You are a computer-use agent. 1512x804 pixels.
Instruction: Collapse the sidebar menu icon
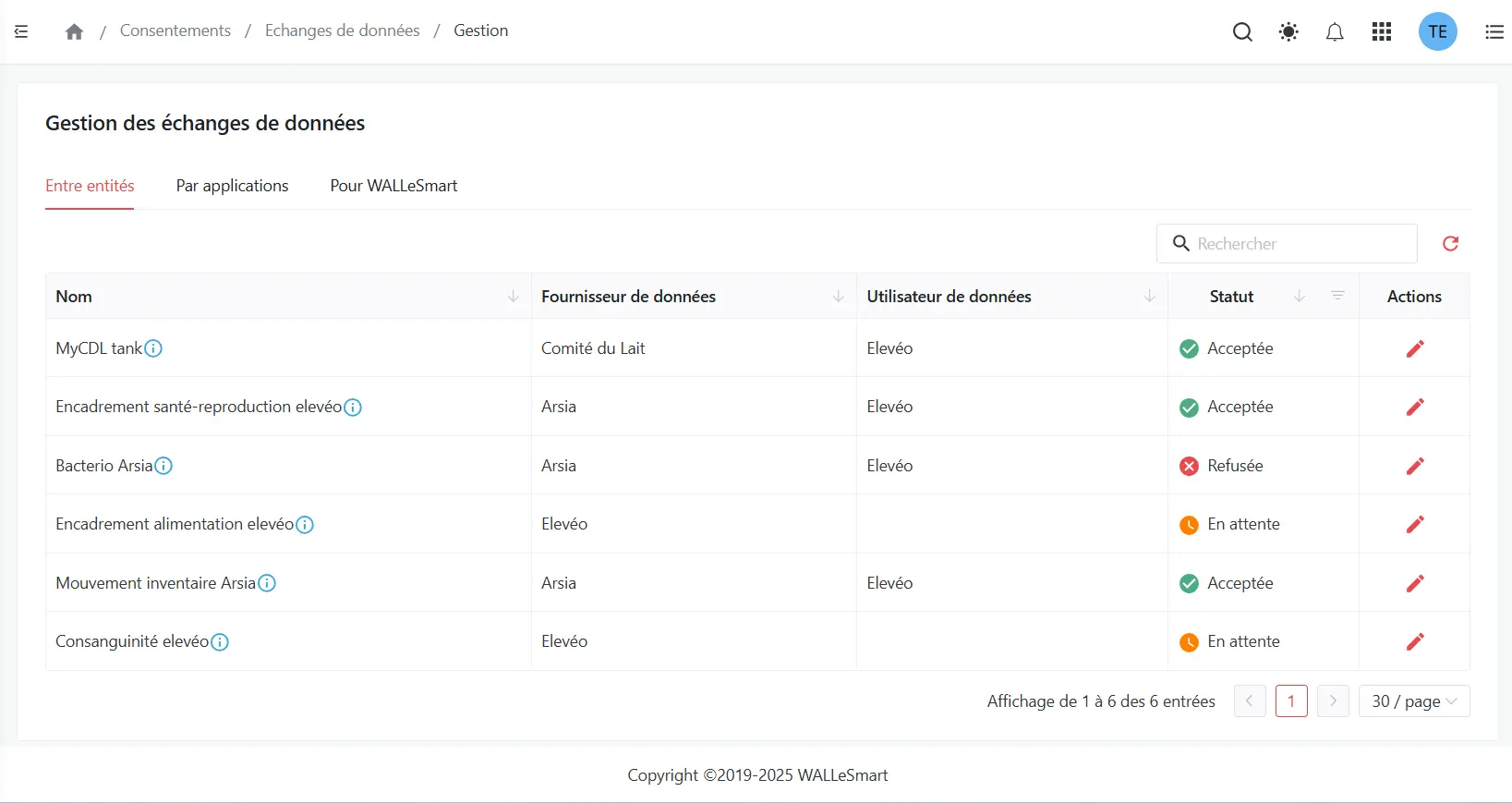point(21,31)
